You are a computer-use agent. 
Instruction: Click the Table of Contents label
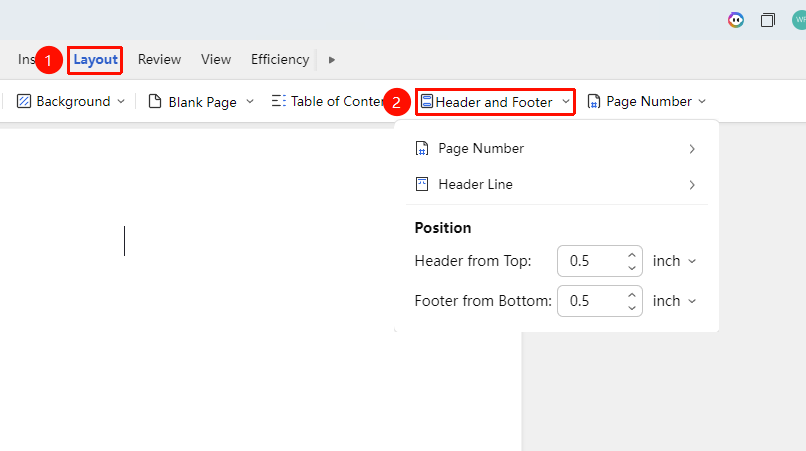coord(337,101)
